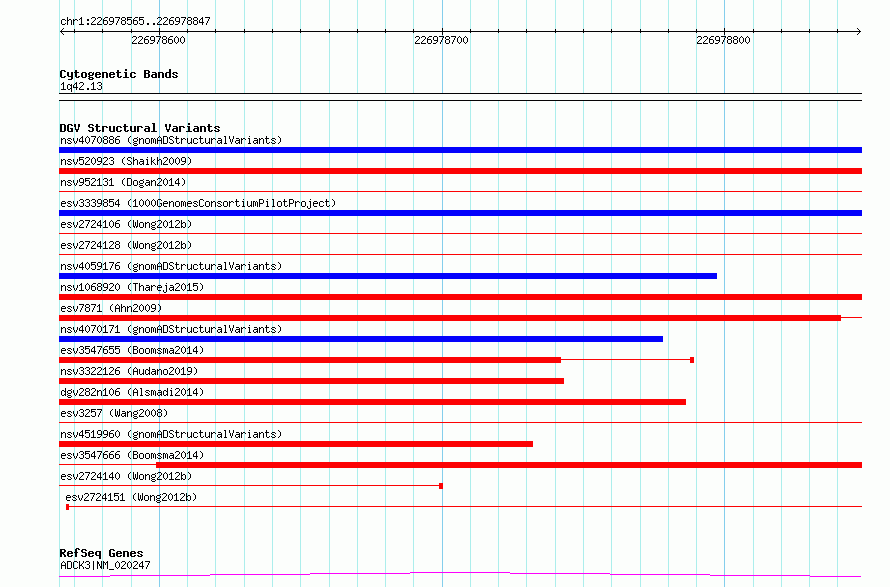890x587 pixels.
Task: Click the chr1:226978565..226978847 region label
Action: point(135,22)
